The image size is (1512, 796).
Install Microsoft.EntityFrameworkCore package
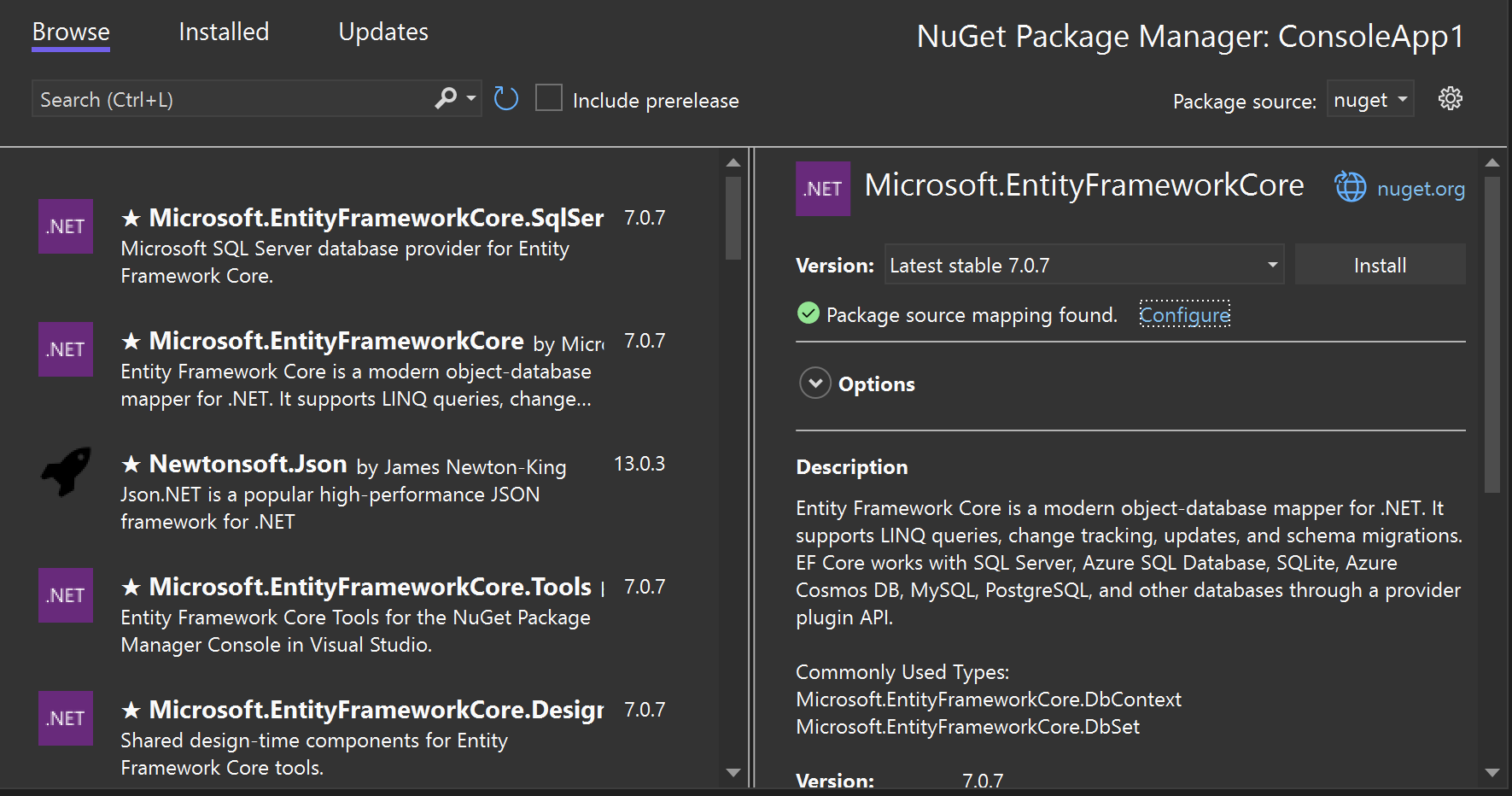coord(1380,265)
